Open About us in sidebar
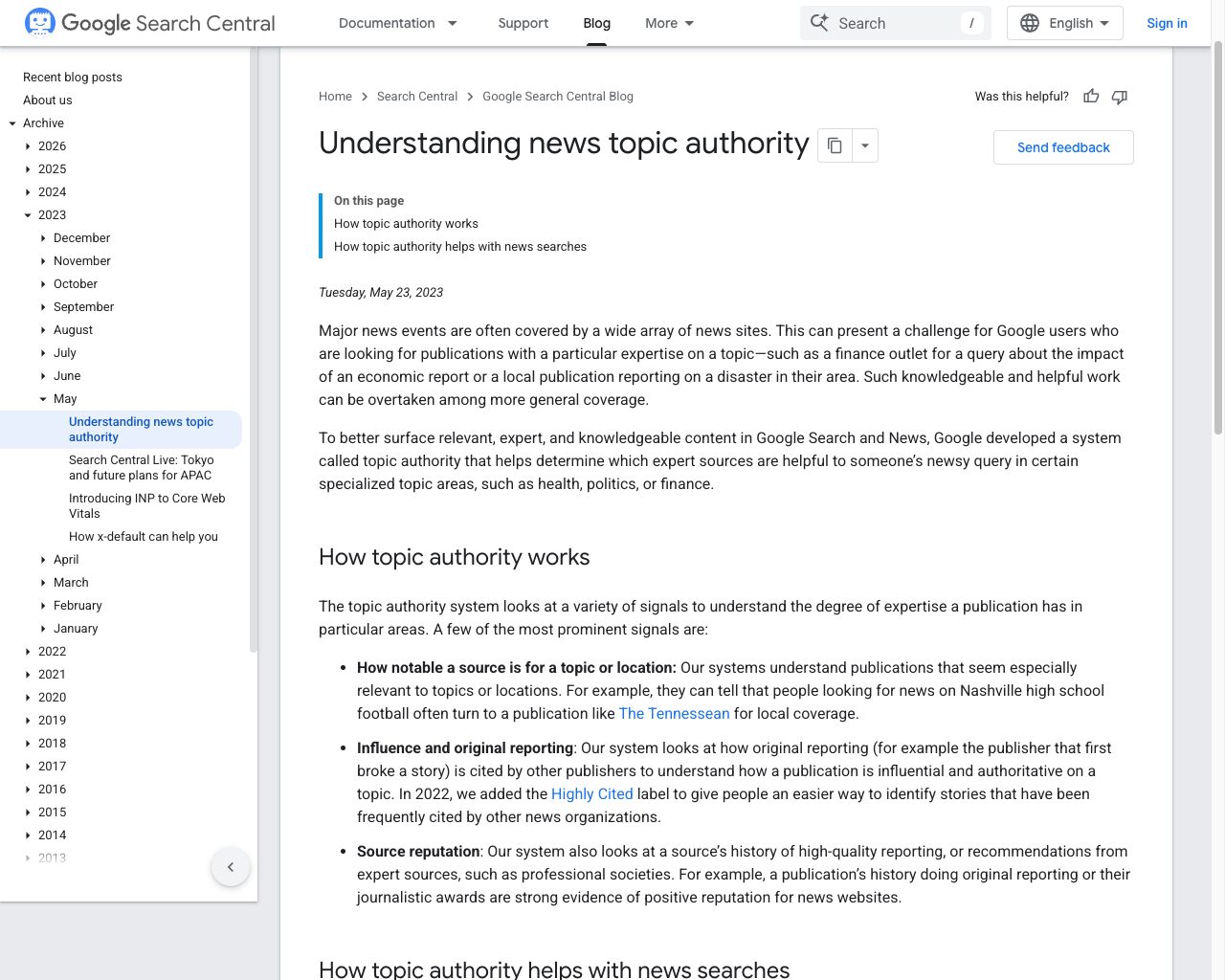Image resolution: width=1225 pixels, height=980 pixels. (x=48, y=100)
